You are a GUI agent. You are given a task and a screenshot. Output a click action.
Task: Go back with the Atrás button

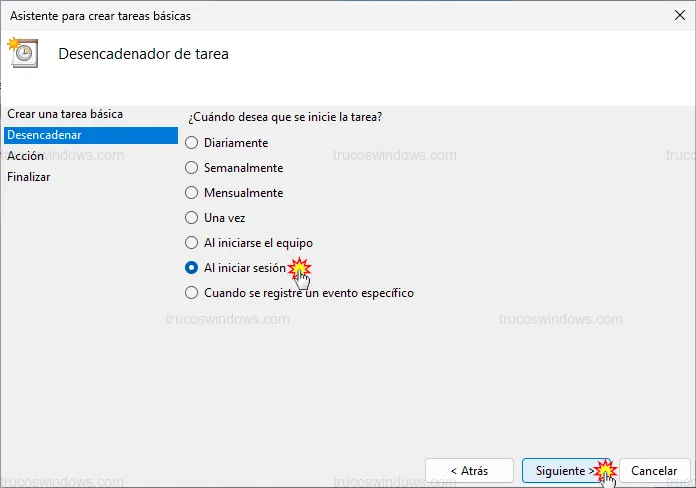469,470
